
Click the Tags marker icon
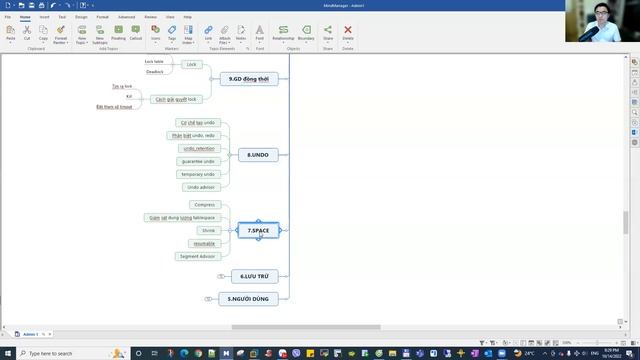click(x=172, y=30)
